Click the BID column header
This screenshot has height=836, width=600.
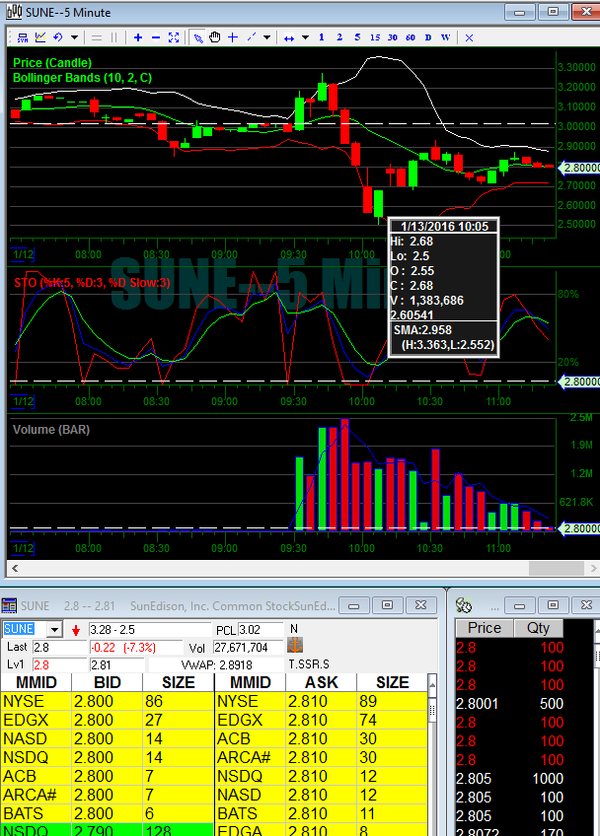click(x=107, y=682)
